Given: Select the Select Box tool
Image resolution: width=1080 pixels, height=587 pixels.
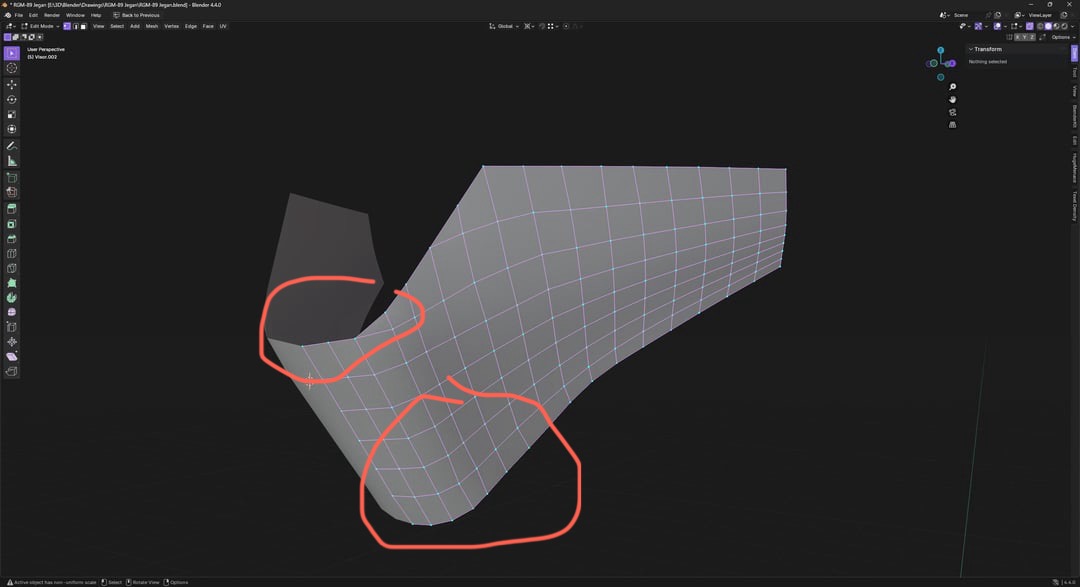Looking at the screenshot, I should point(12,53).
